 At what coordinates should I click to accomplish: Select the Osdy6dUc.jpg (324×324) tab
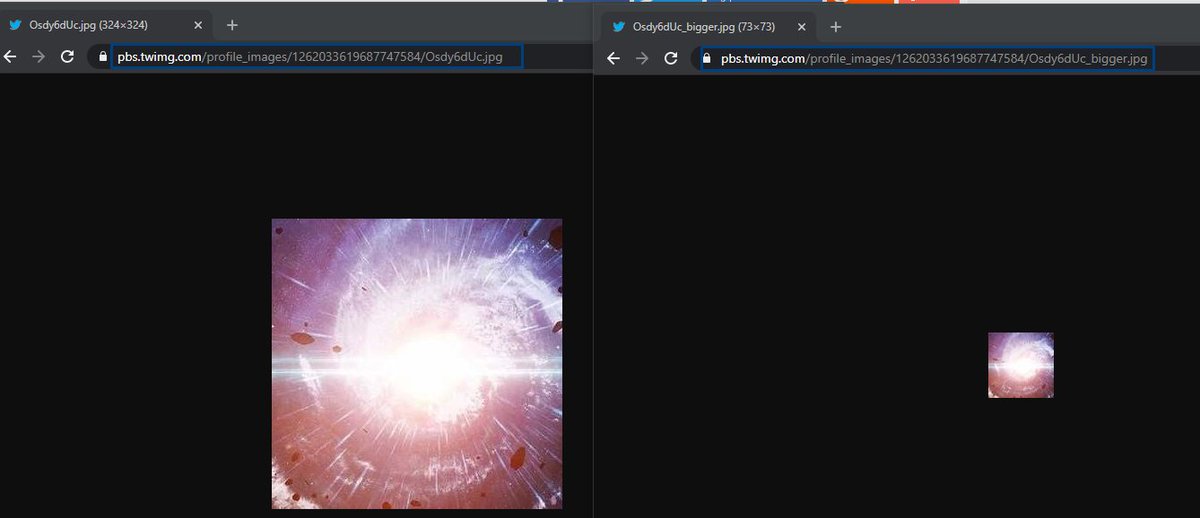pyautogui.click(x=107, y=25)
